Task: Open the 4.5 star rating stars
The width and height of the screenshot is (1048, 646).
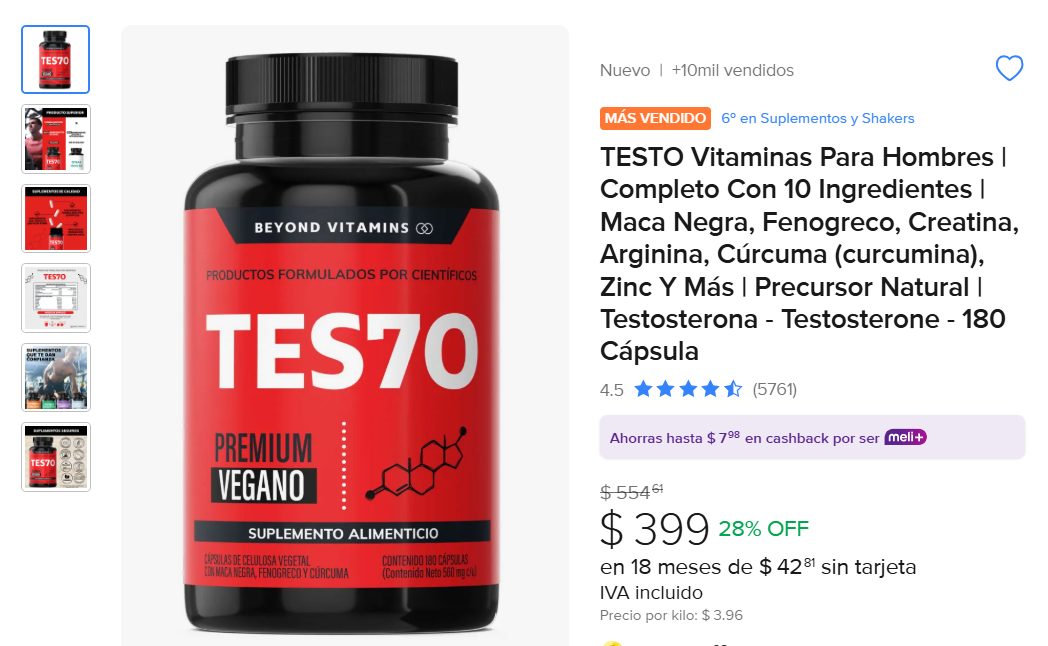Action: point(688,389)
